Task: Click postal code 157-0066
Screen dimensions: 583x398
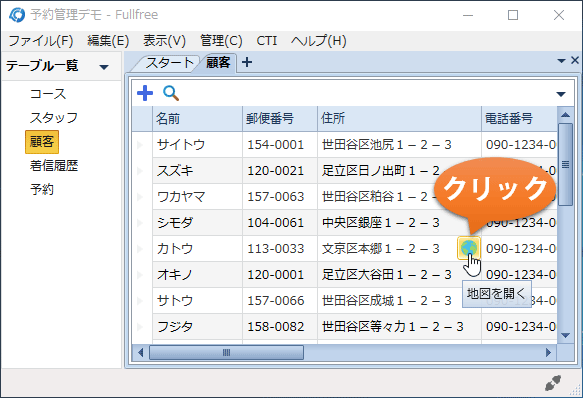Action: (x=276, y=301)
